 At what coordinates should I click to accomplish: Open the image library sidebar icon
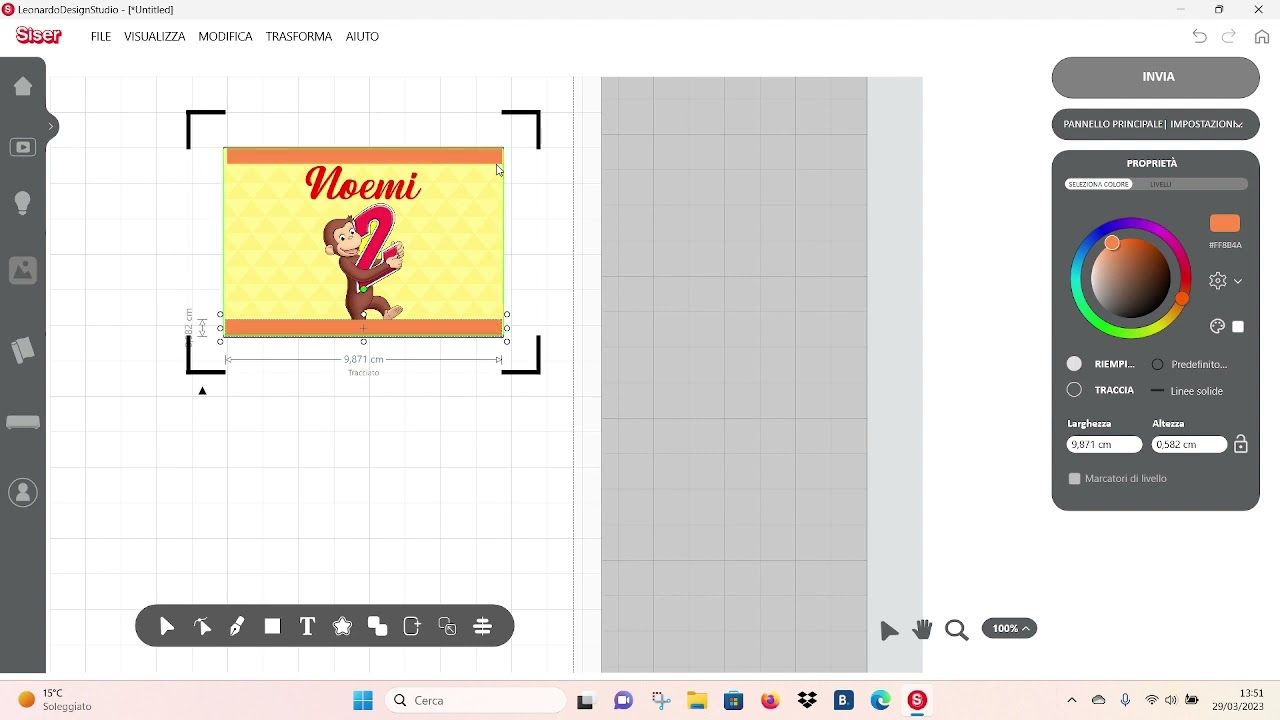pyautogui.click(x=23, y=270)
